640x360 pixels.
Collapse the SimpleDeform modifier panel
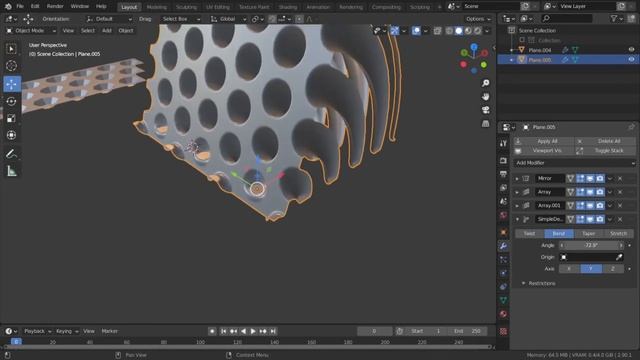[x=517, y=219]
